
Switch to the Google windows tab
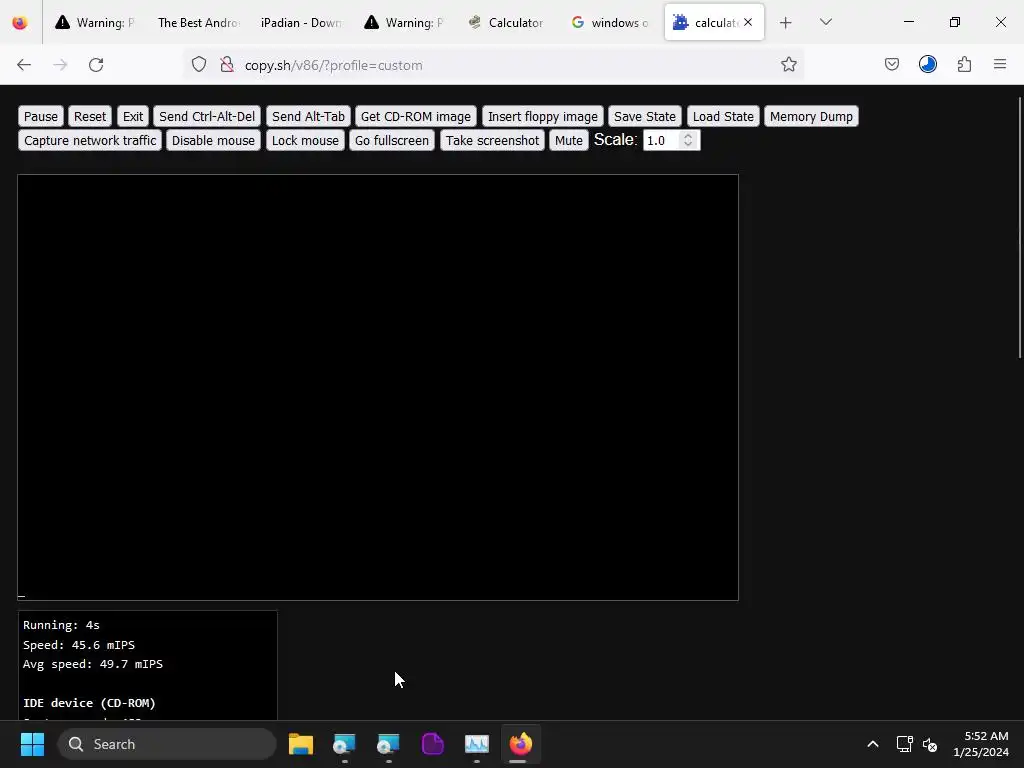(x=610, y=23)
